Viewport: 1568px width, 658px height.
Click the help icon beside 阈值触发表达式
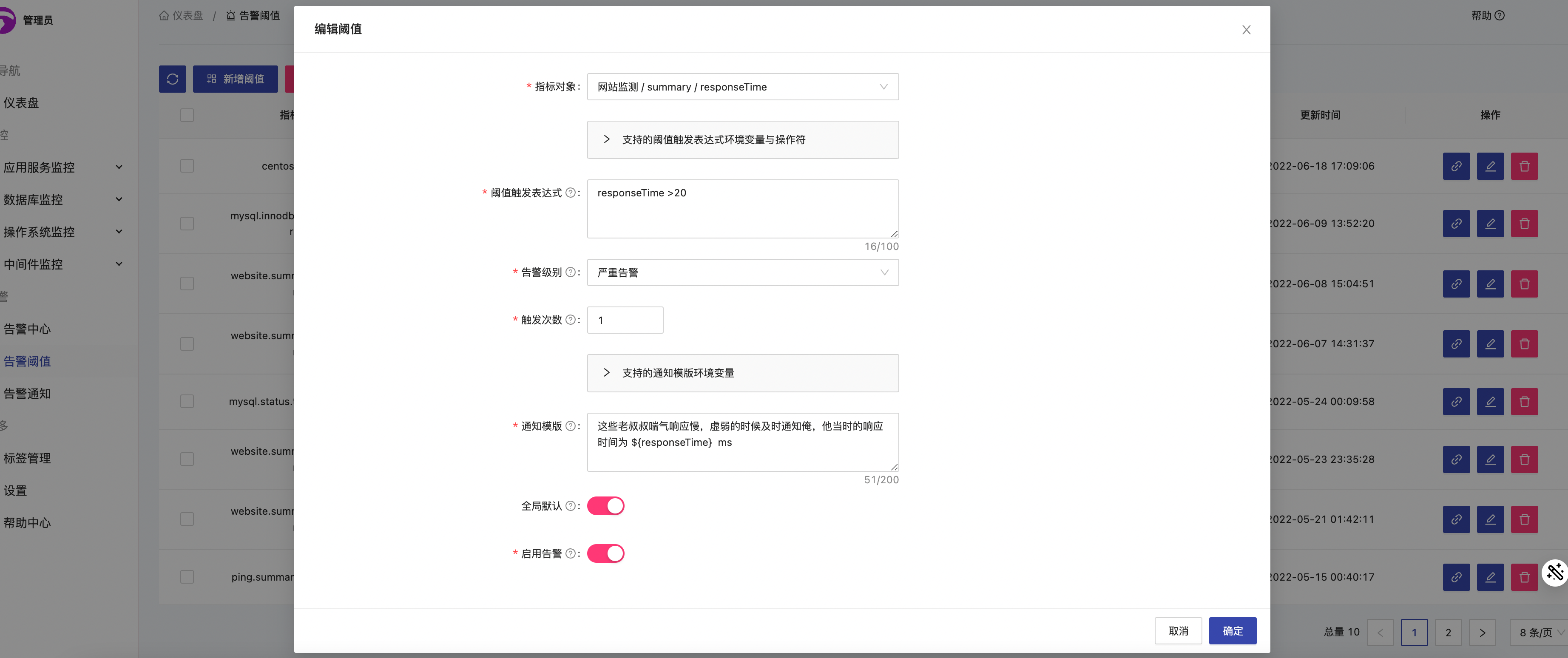(x=570, y=193)
